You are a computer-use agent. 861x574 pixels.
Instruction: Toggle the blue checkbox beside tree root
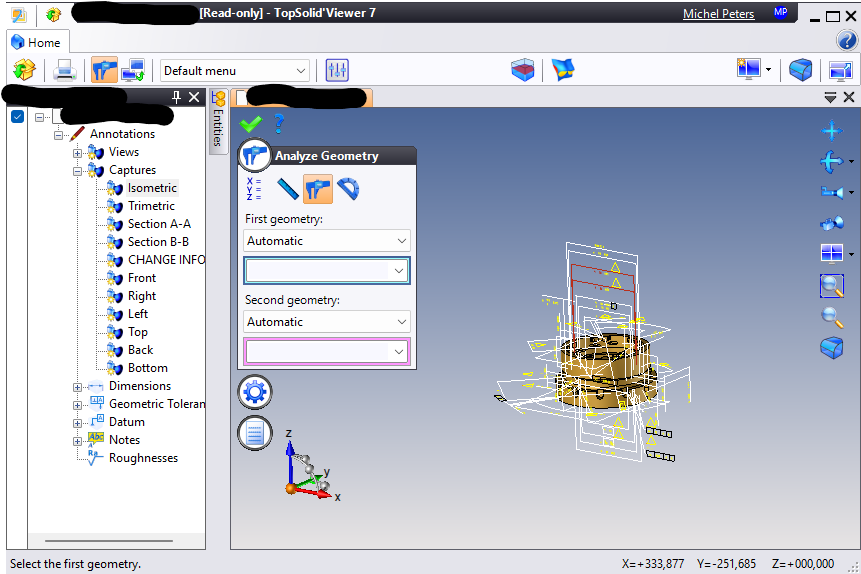pyautogui.click(x=17, y=116)
